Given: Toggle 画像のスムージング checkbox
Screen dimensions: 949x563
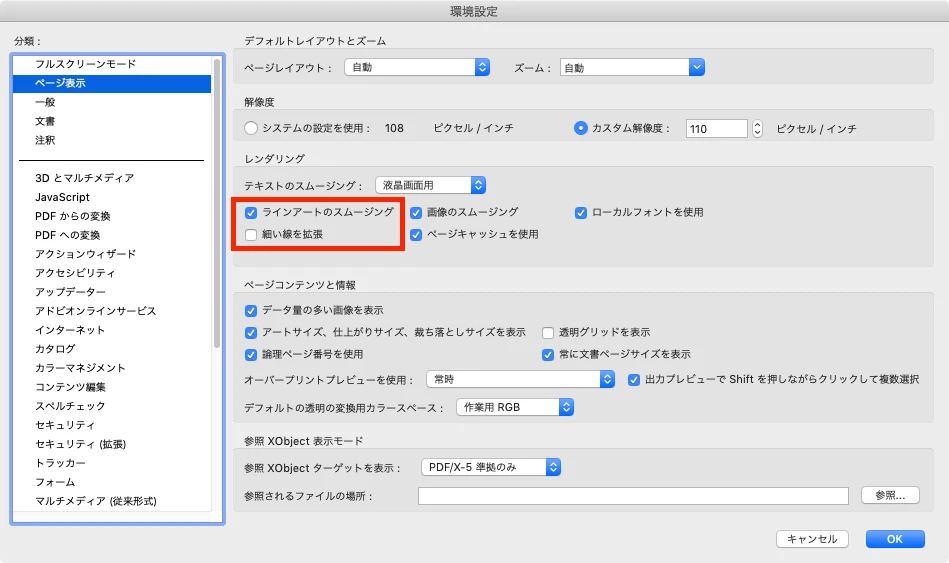Looking at the screenshot, I should 416,212.
